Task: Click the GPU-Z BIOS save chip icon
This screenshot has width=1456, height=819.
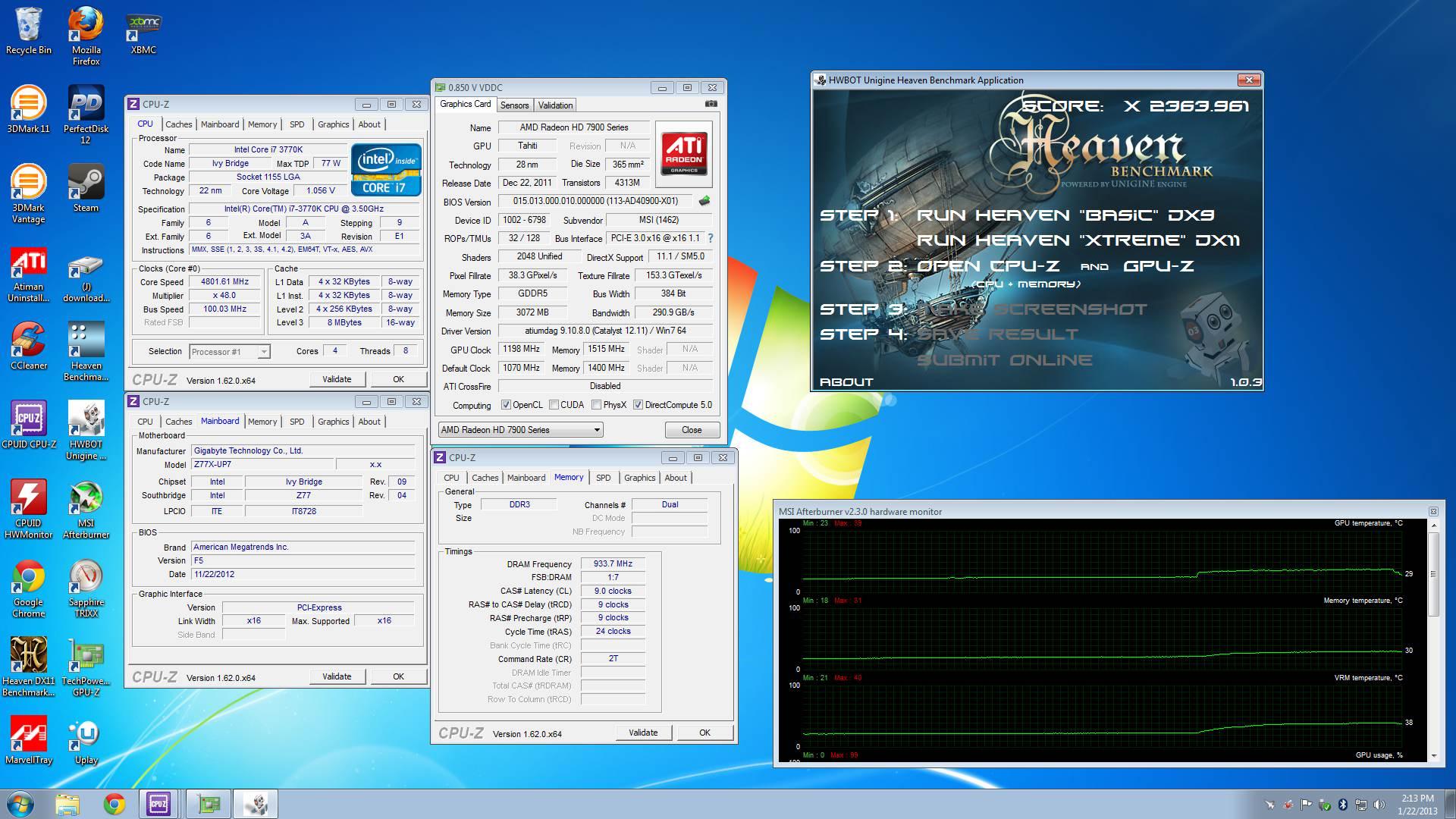Action: point(704,201)
